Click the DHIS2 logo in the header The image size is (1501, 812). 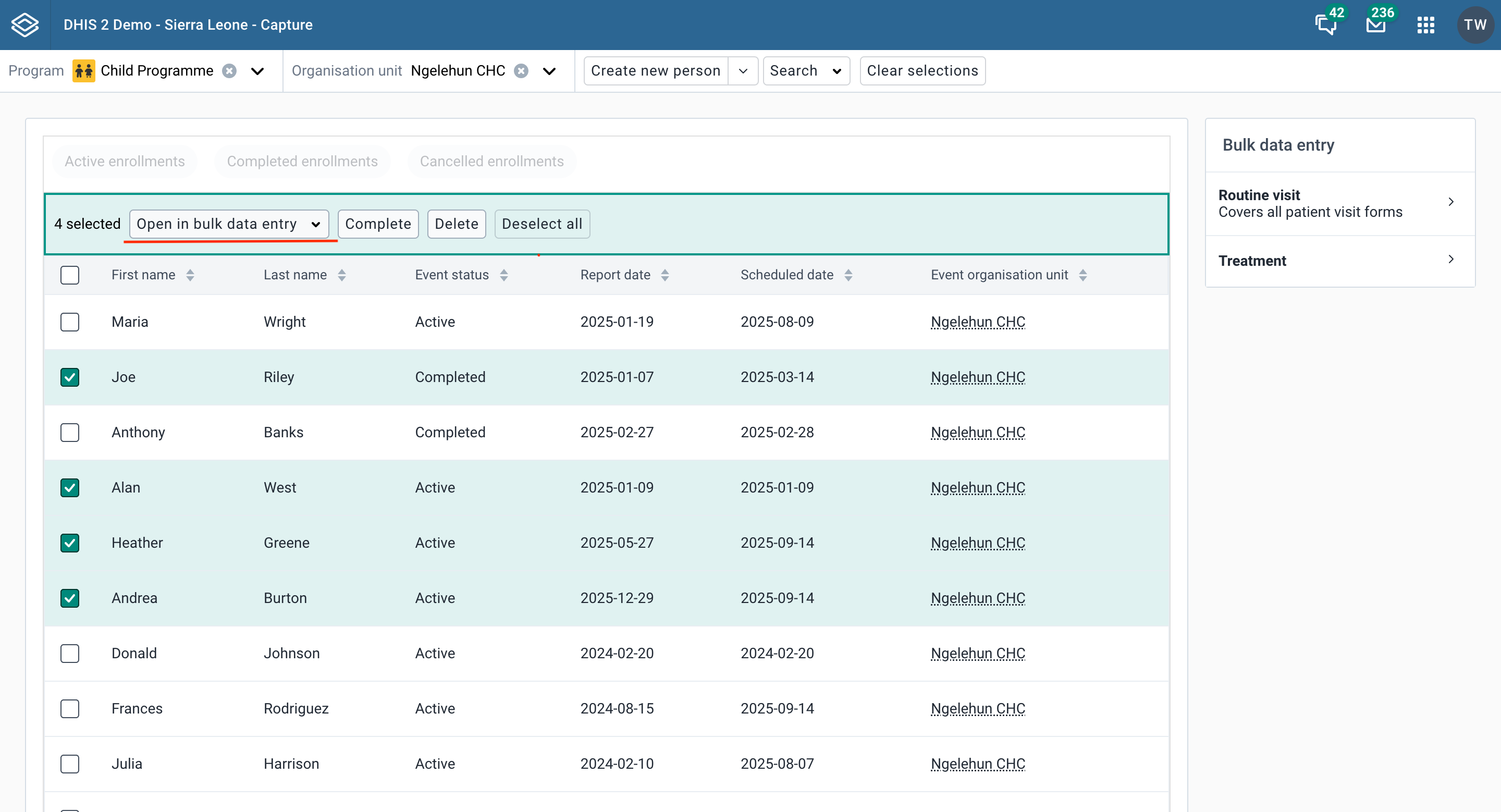click(23, 24)
